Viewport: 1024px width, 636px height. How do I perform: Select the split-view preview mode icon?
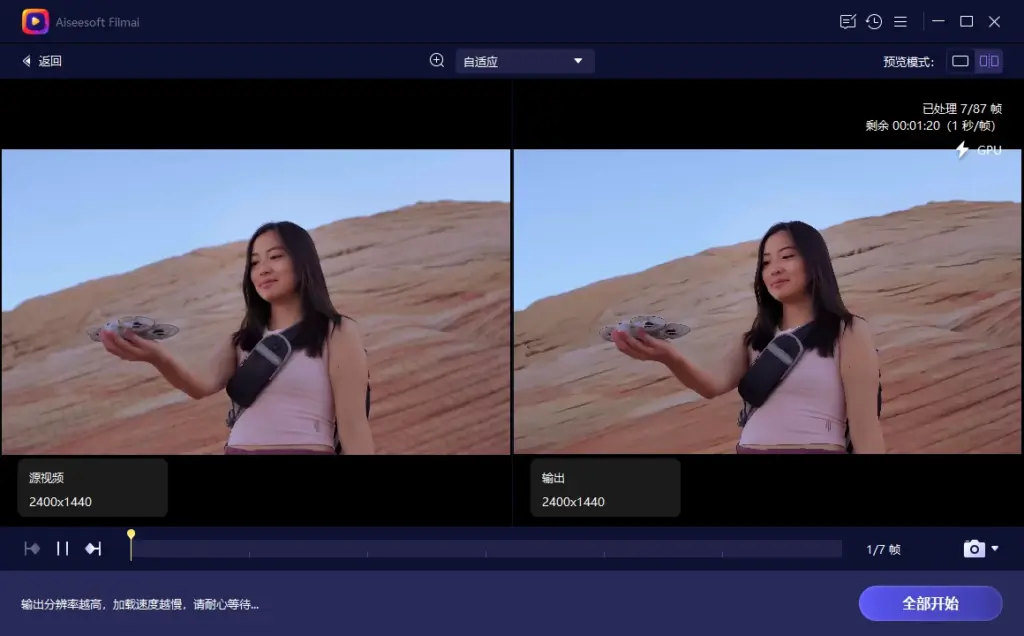click(988, 61)
